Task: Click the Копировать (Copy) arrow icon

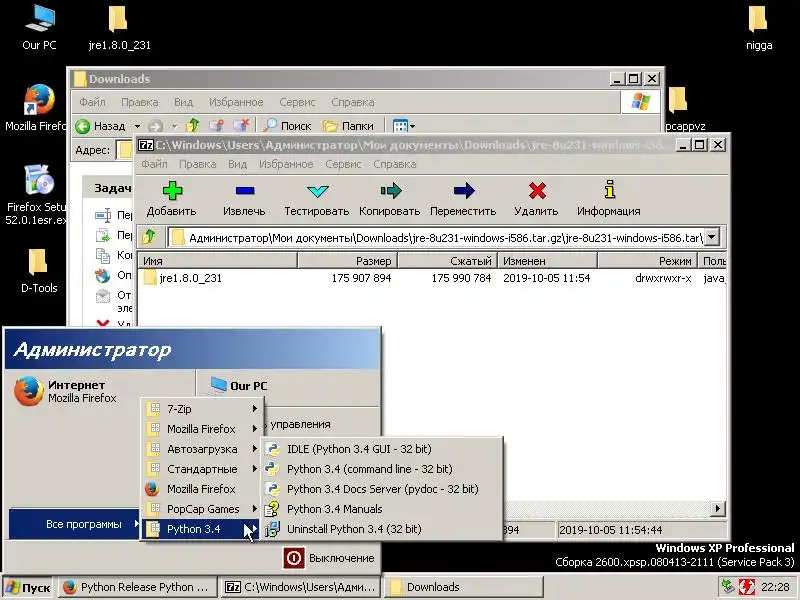Action: pos(391,191)
